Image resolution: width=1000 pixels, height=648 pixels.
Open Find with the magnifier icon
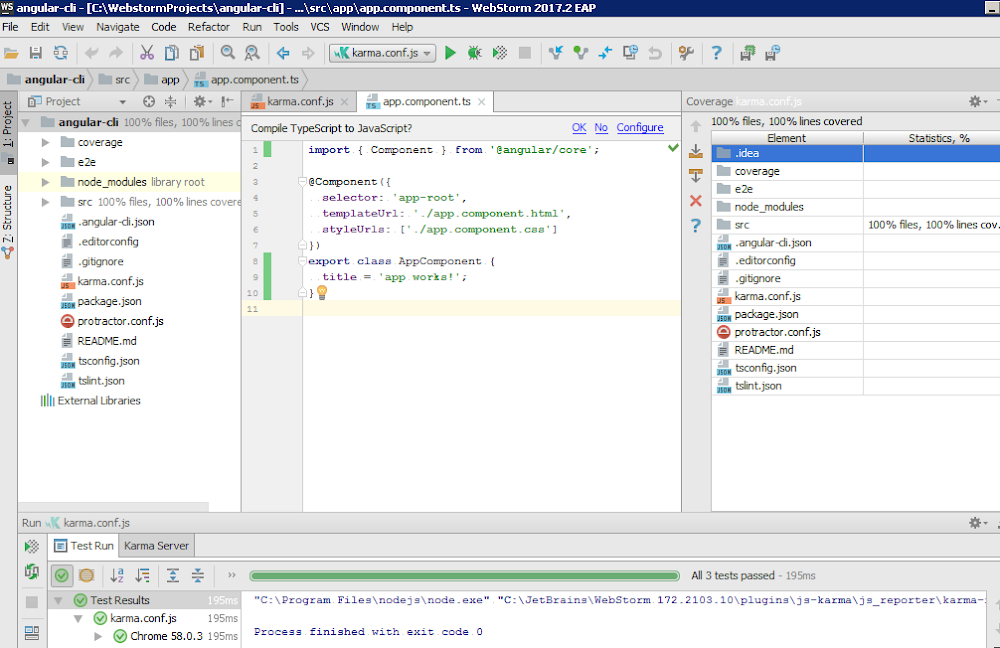(228, 54)
